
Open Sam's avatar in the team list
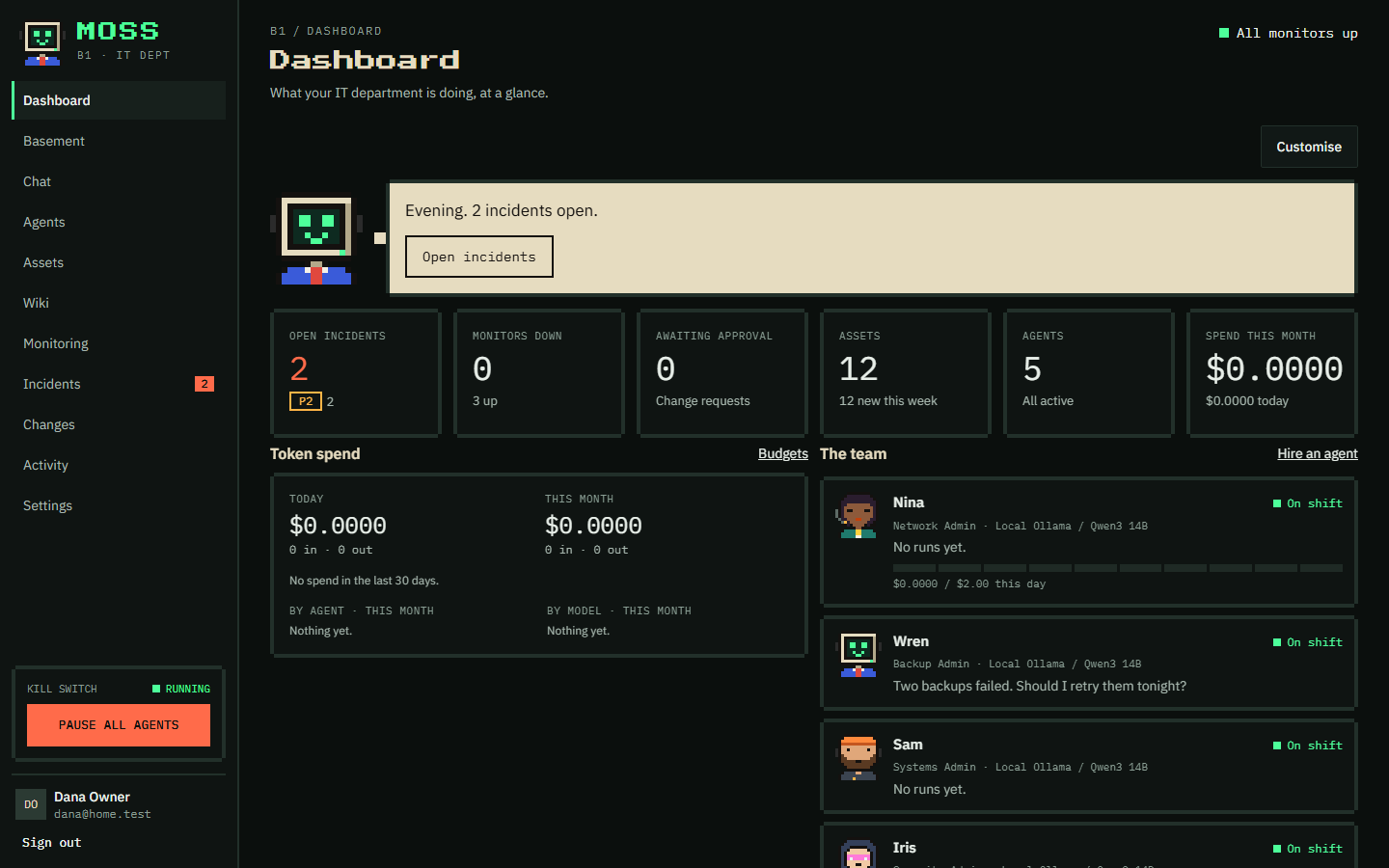click(x=858, y=758)
